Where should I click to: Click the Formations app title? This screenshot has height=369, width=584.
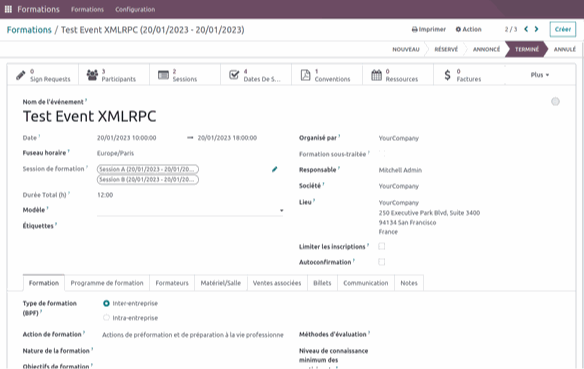click(38, 9)
